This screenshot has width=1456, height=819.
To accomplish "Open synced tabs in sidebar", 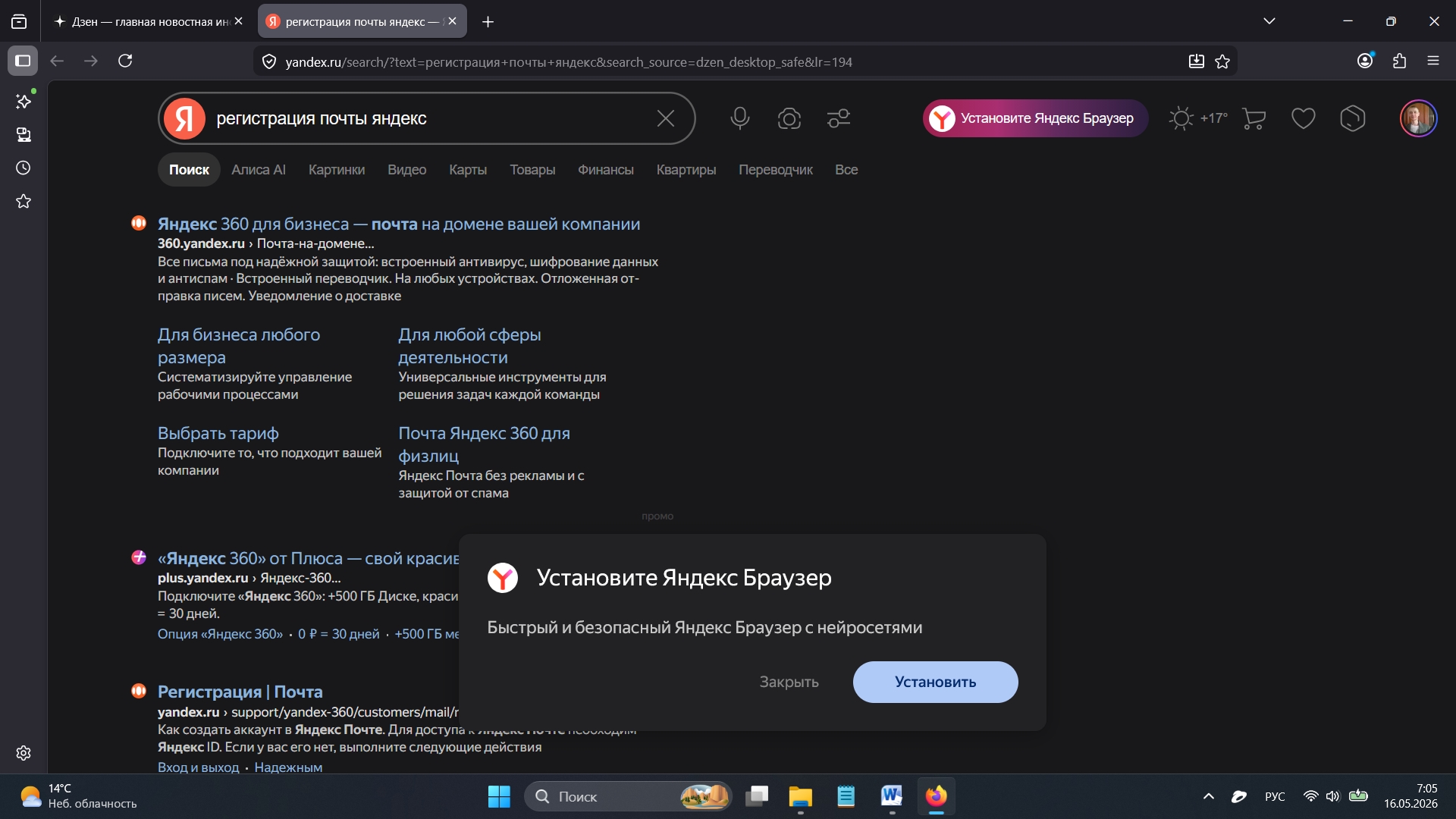I will pyautogui.click(x=24, y=135).
